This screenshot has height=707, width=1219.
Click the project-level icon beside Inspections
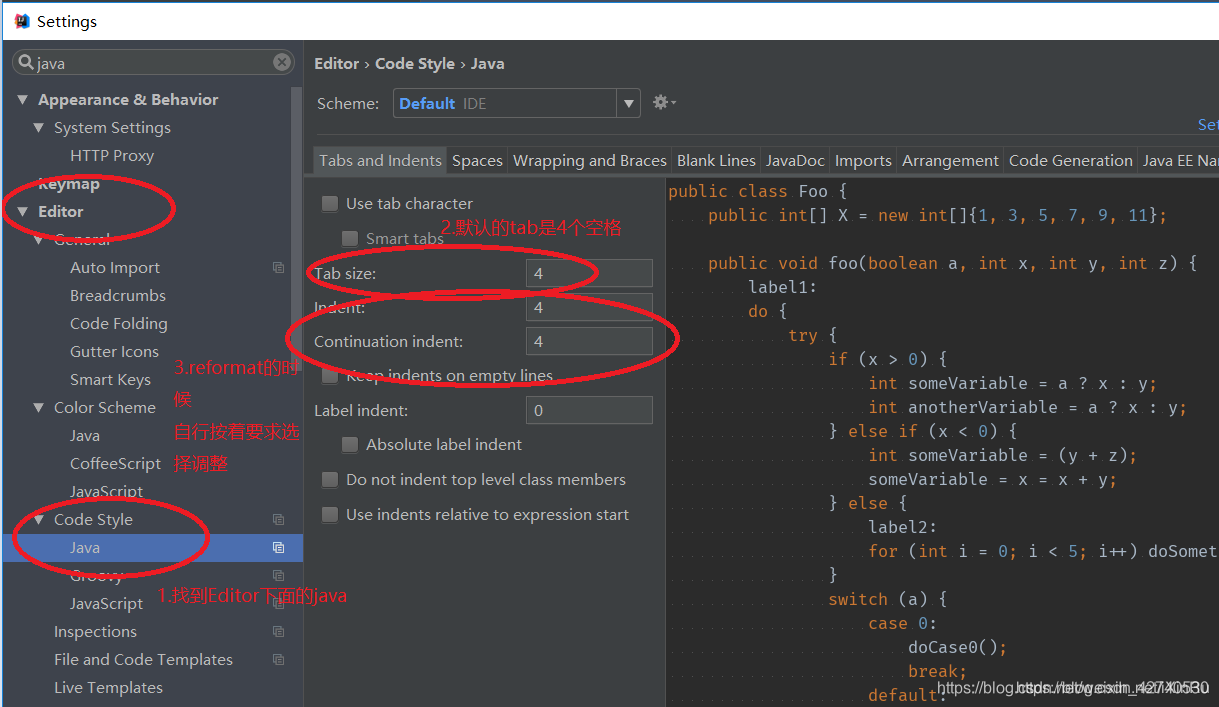(x=278, y=632)
